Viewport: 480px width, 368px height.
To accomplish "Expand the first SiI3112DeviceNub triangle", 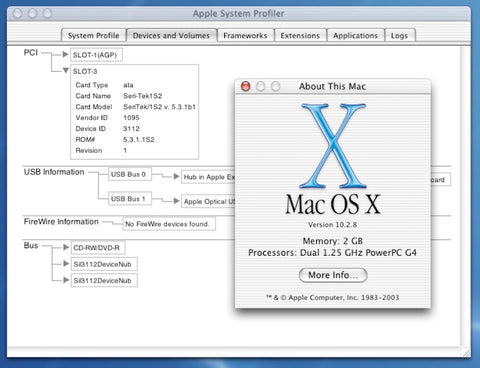I will pos(66,263).
